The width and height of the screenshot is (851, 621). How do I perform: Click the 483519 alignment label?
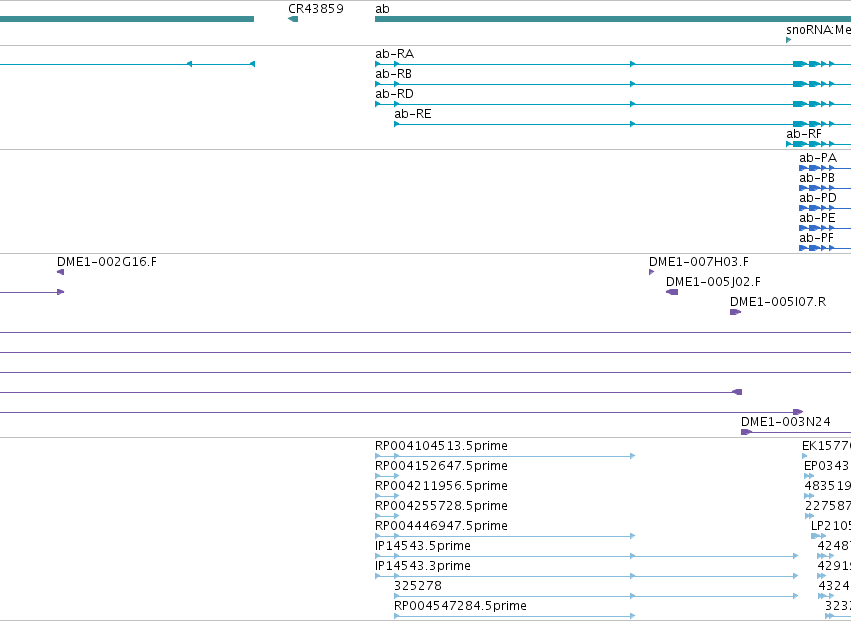(828, 486)
